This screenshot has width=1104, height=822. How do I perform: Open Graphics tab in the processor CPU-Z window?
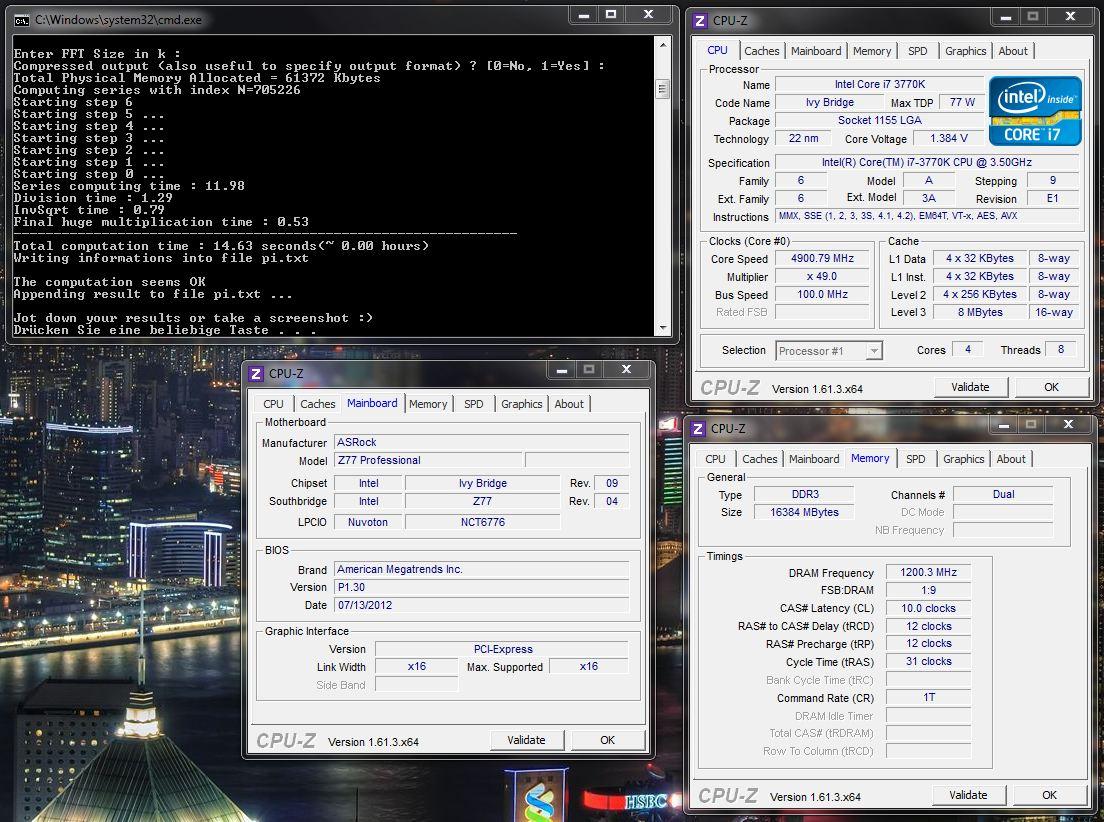point(965,51)
